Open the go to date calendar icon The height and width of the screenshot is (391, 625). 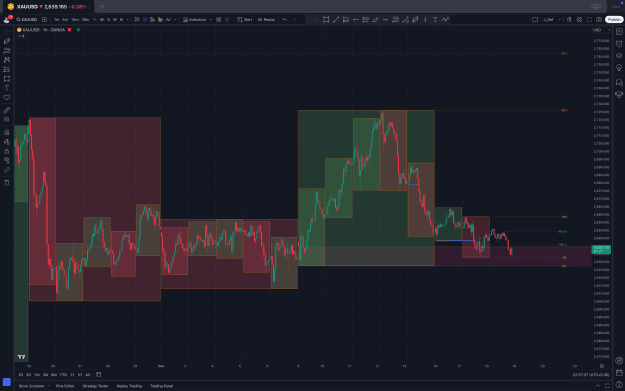tap(98, 375)
